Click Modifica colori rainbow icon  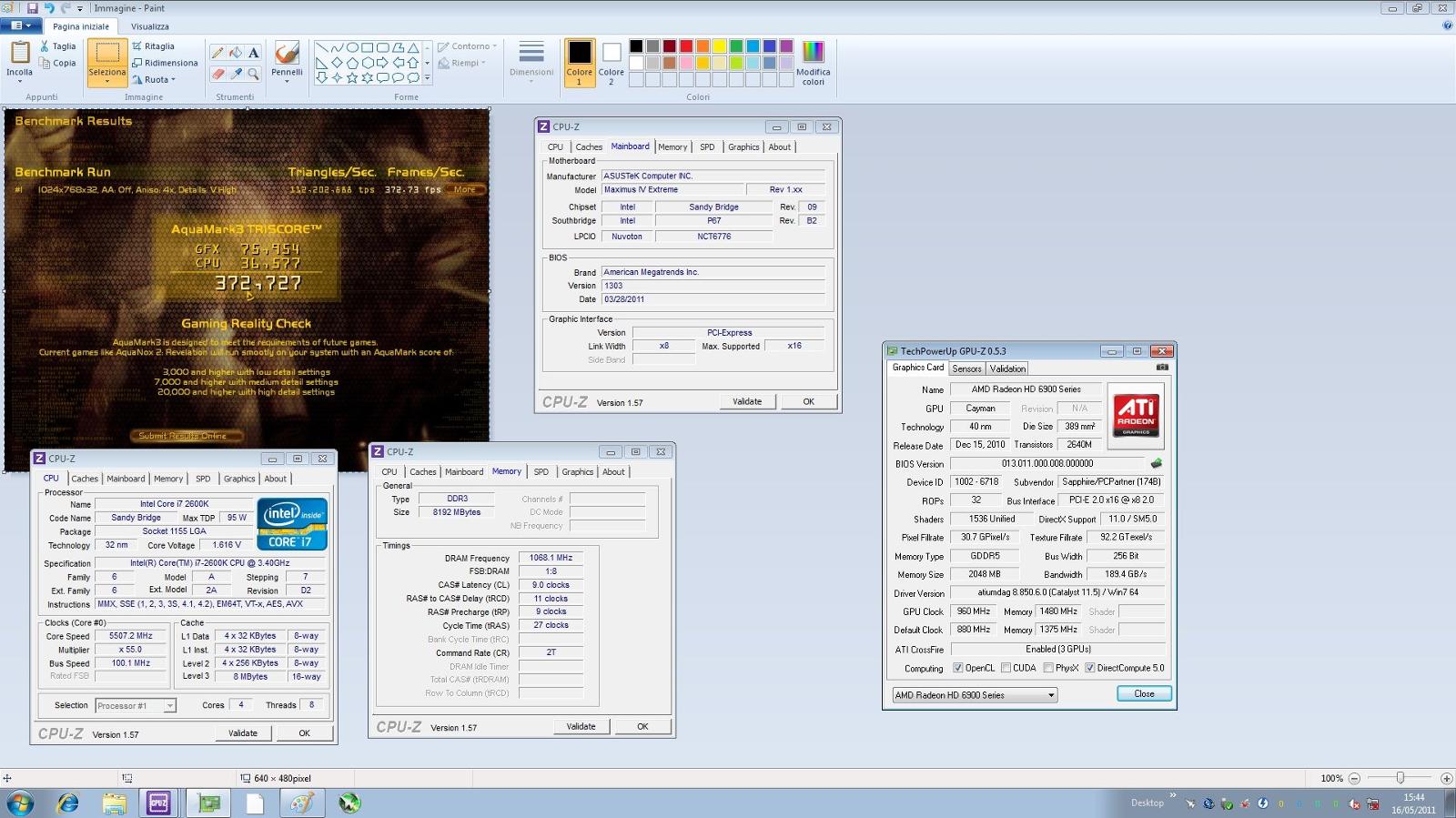(x=813, y=52)
